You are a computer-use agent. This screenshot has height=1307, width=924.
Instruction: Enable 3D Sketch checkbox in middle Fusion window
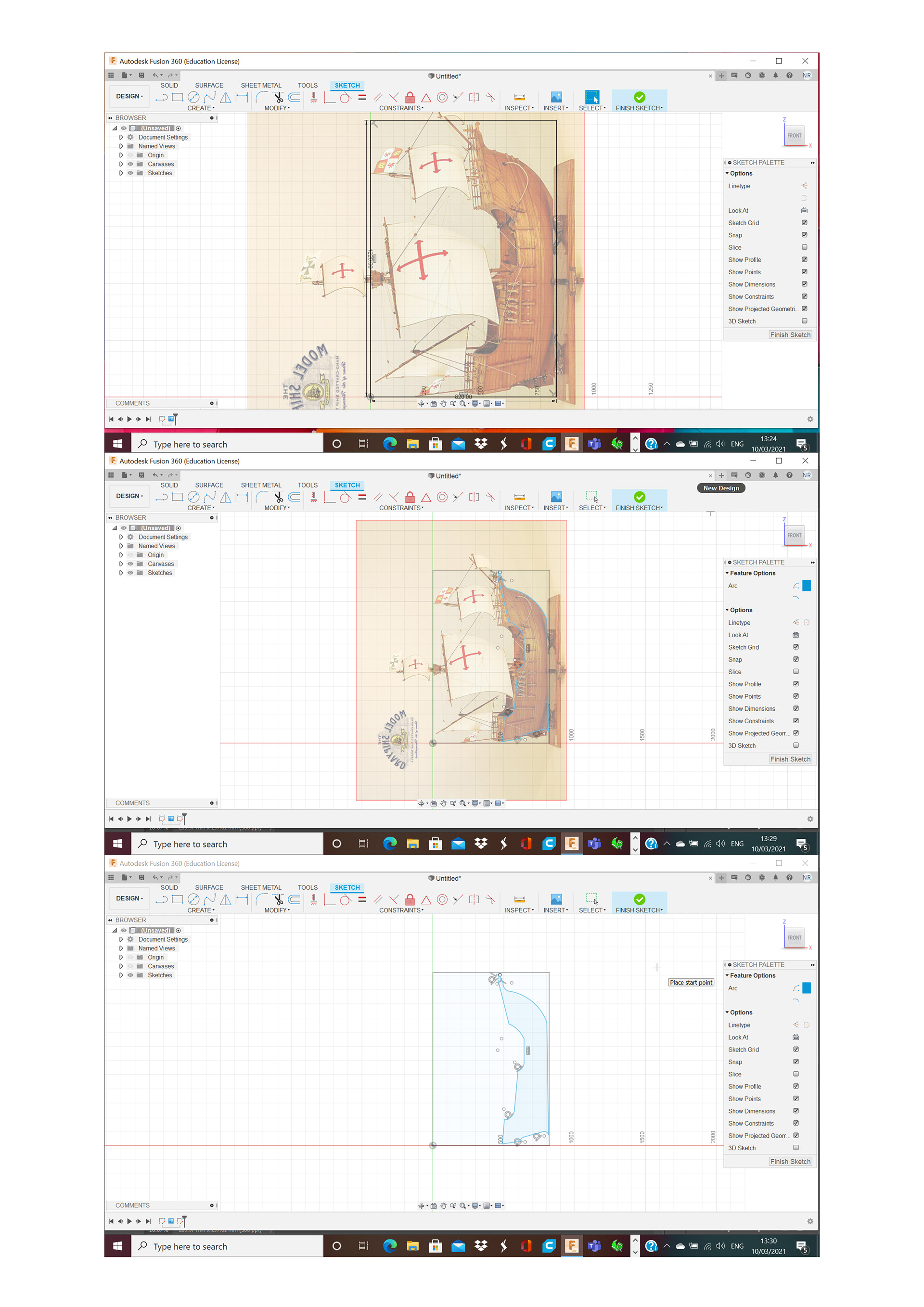(x=796, y=745)
